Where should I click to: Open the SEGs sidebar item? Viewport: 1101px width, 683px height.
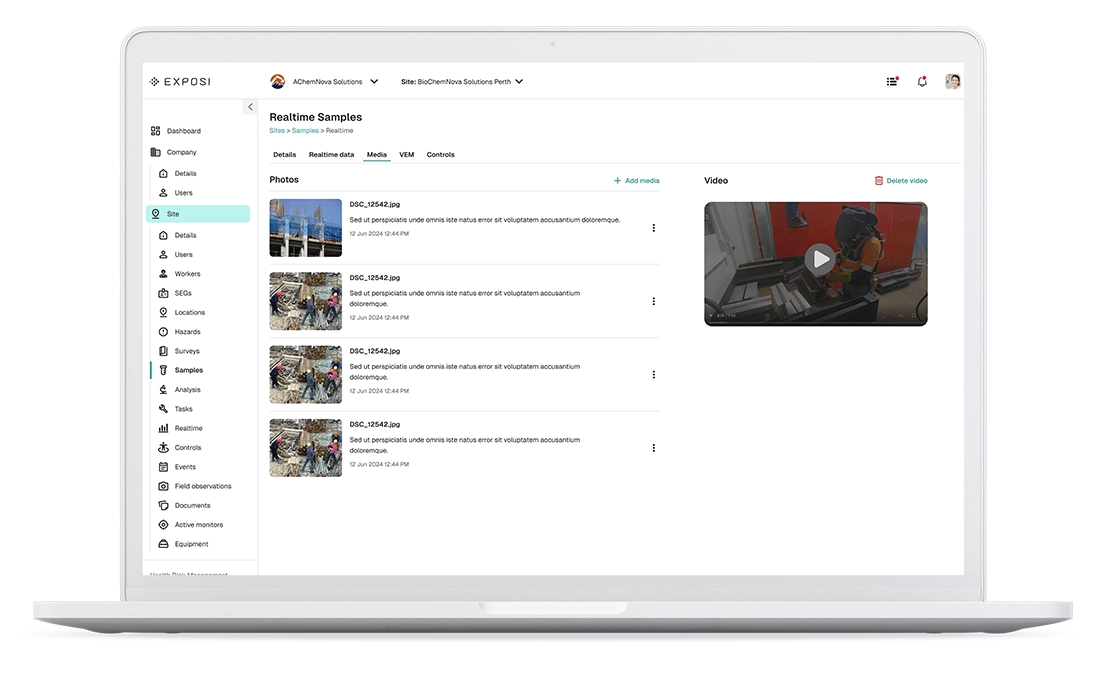pyautogui.click(x=183, y=293)
